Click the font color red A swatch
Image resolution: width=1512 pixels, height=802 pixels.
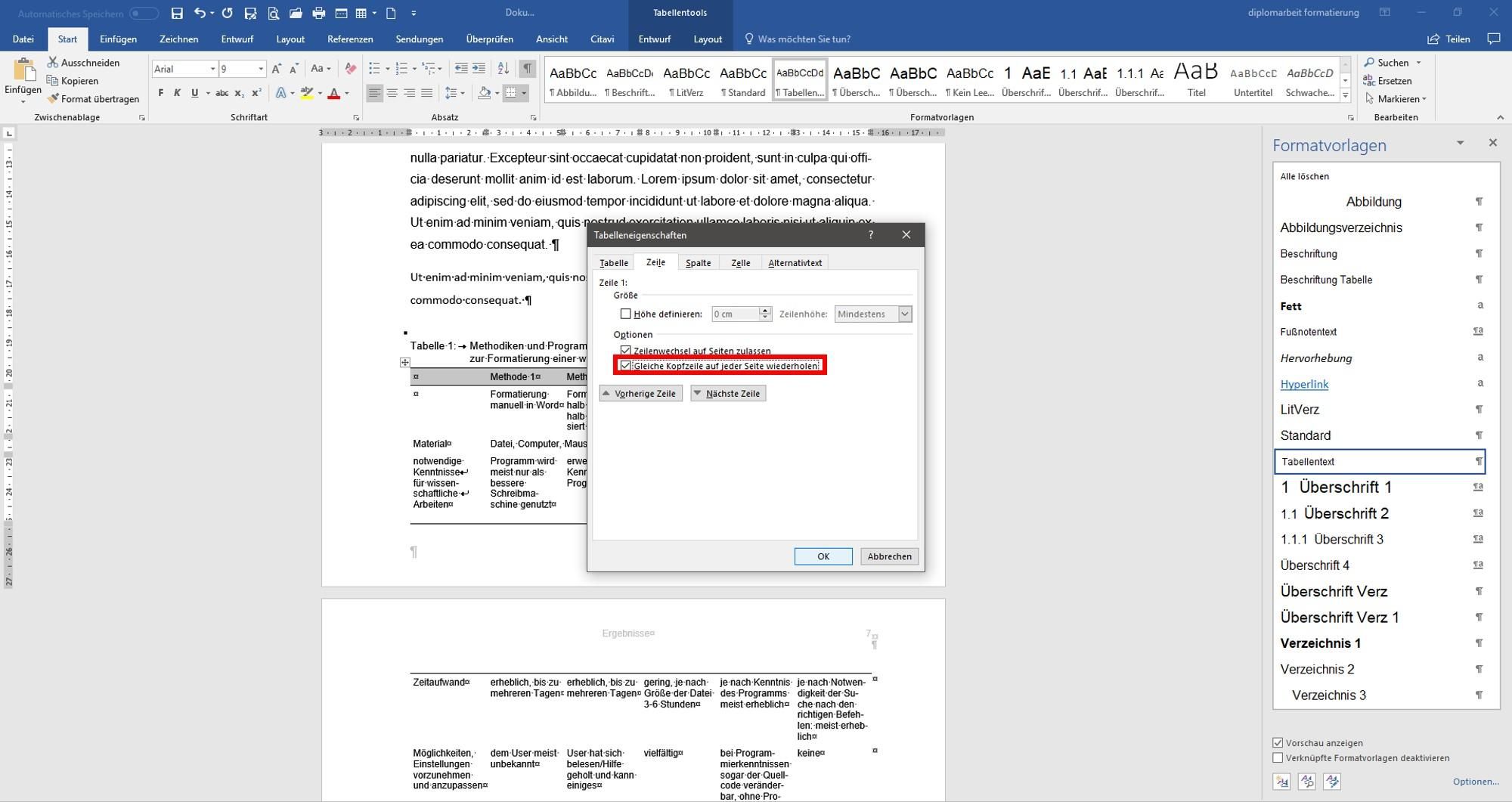point(333,94)
